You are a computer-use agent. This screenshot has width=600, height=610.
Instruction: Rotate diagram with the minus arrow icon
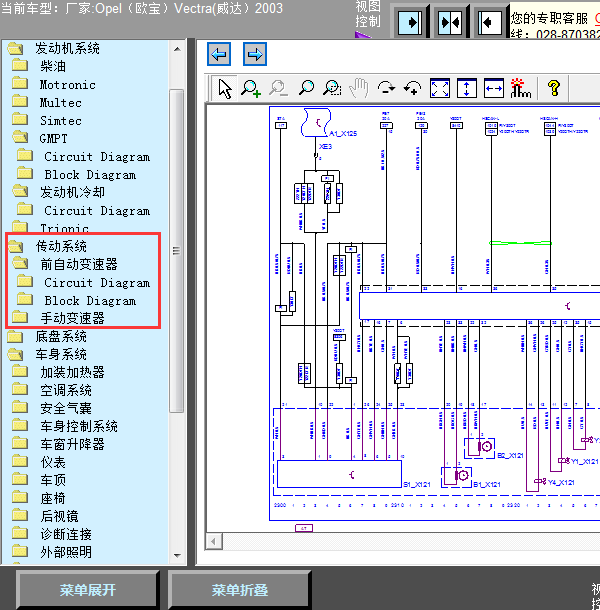tap(386, 88)
